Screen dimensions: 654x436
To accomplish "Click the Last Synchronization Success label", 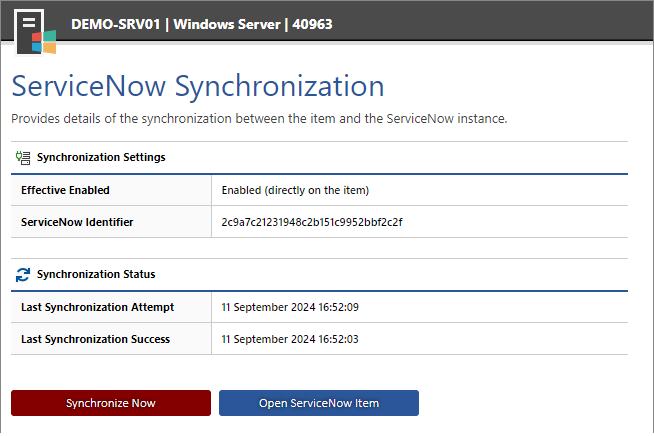I will (x=96, y=339).
